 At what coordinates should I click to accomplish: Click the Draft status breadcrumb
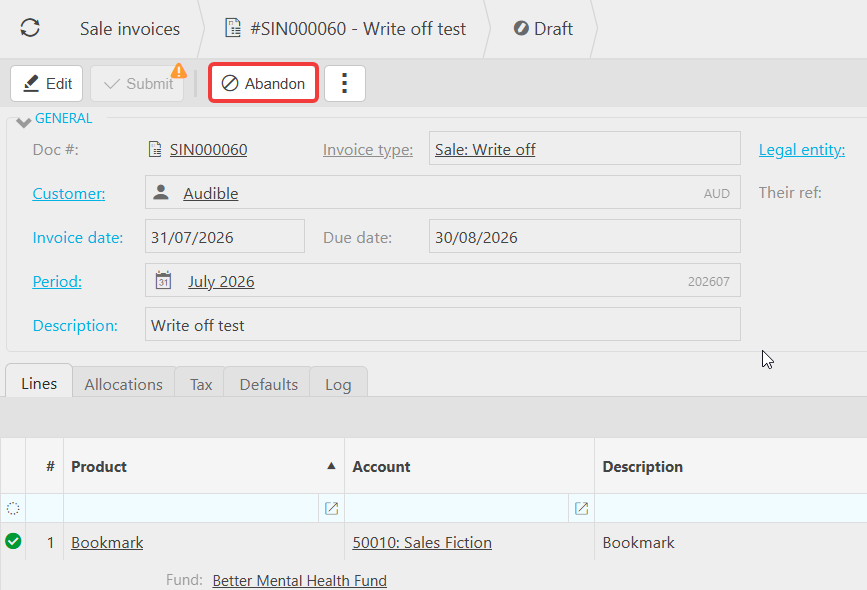coord(543,29)
